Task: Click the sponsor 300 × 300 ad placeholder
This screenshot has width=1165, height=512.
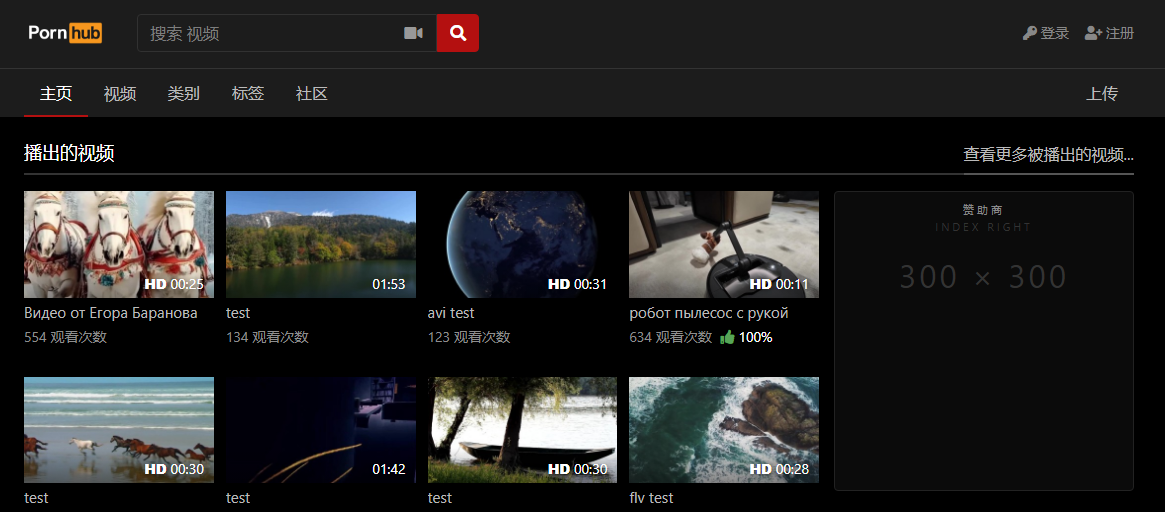Action: pos(984,341)
